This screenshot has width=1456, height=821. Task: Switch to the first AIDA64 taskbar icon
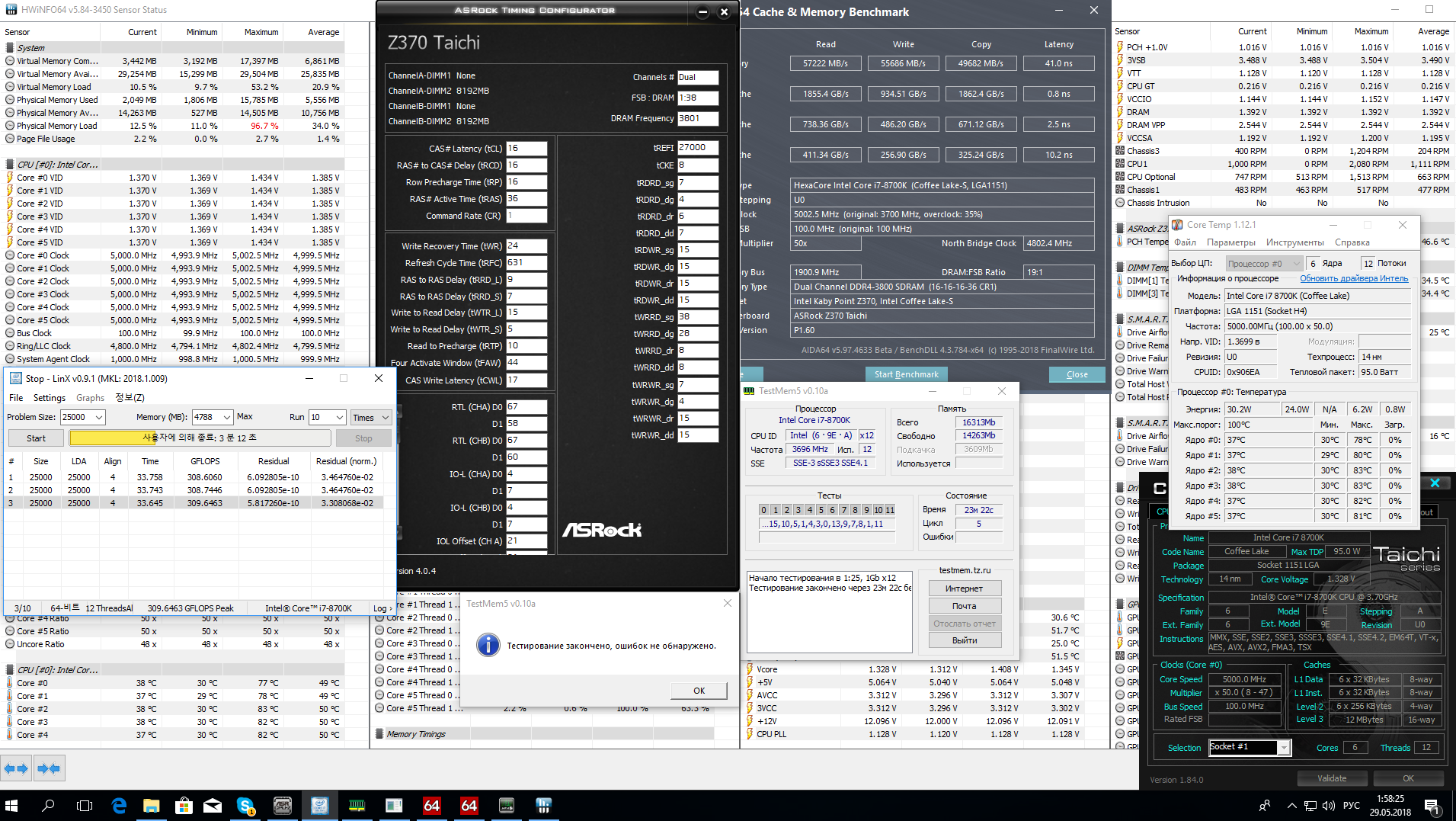click(432, 806)
